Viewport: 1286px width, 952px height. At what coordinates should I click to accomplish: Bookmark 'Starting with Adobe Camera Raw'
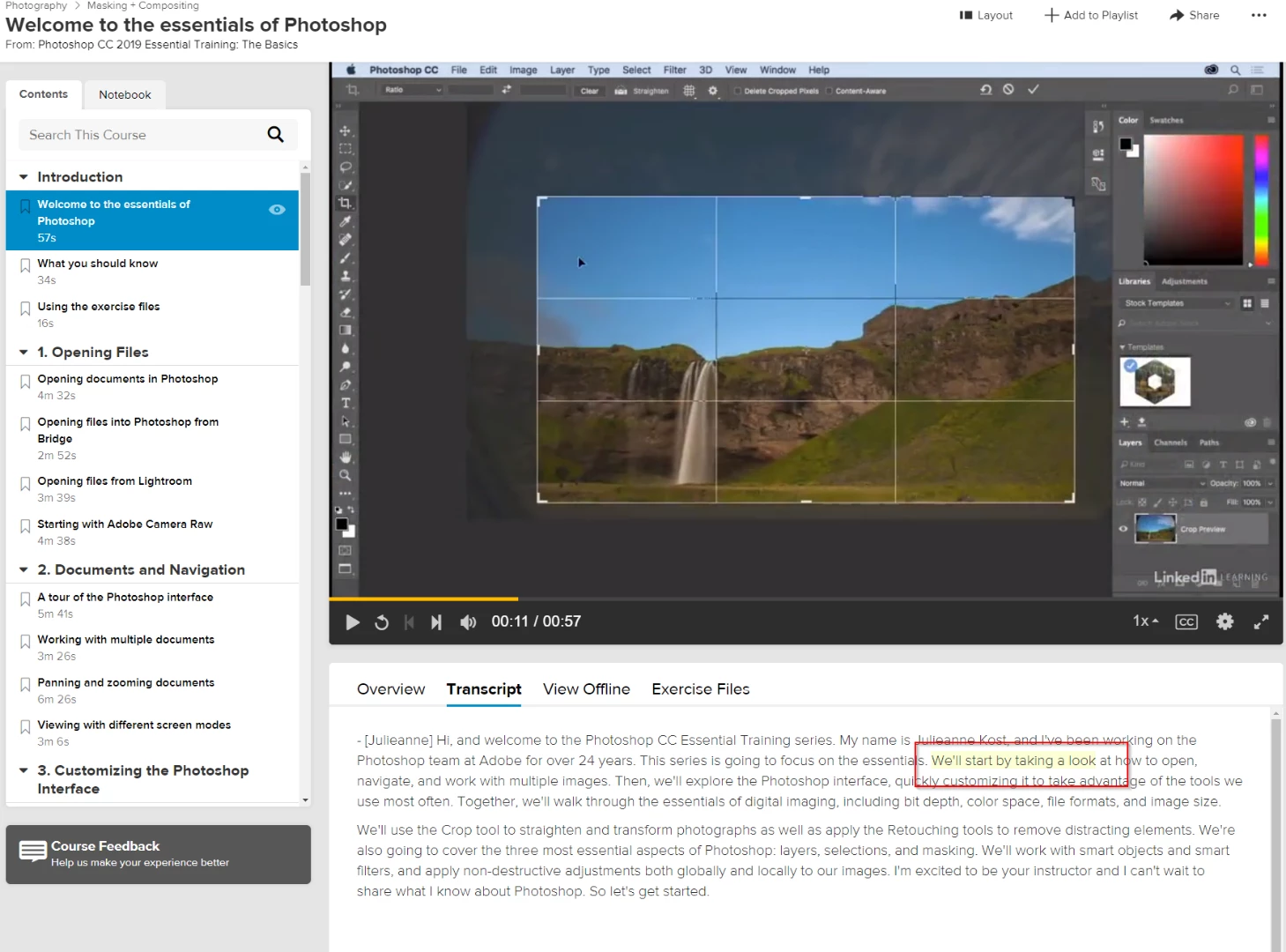[x=26, y=526]
